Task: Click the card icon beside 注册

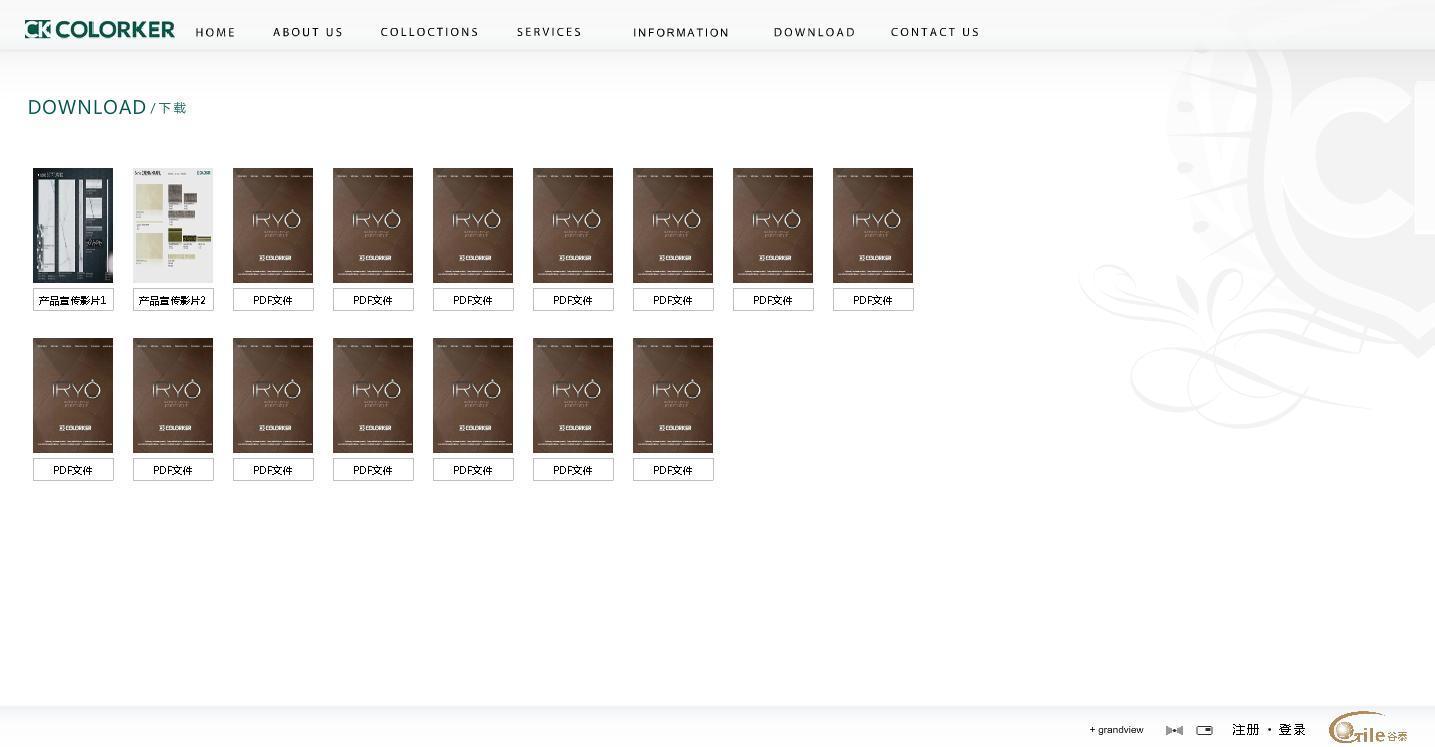Action: [1204, 730]
